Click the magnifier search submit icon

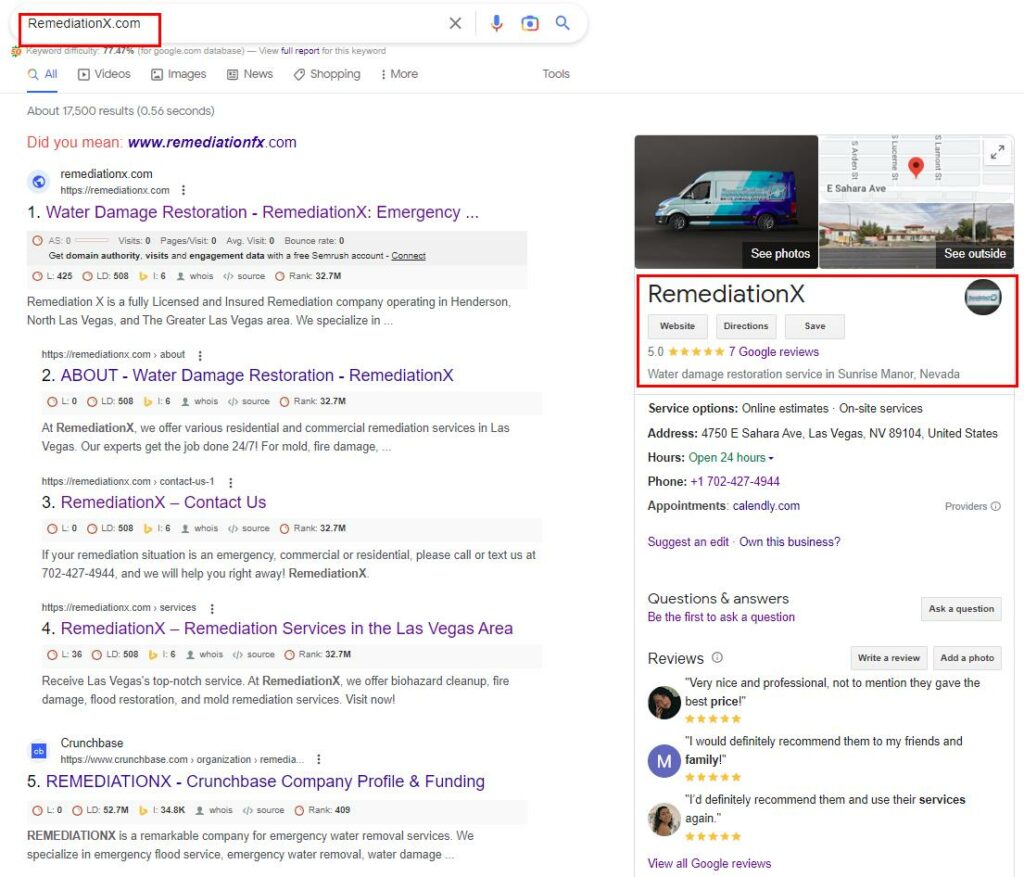[562, 24]
